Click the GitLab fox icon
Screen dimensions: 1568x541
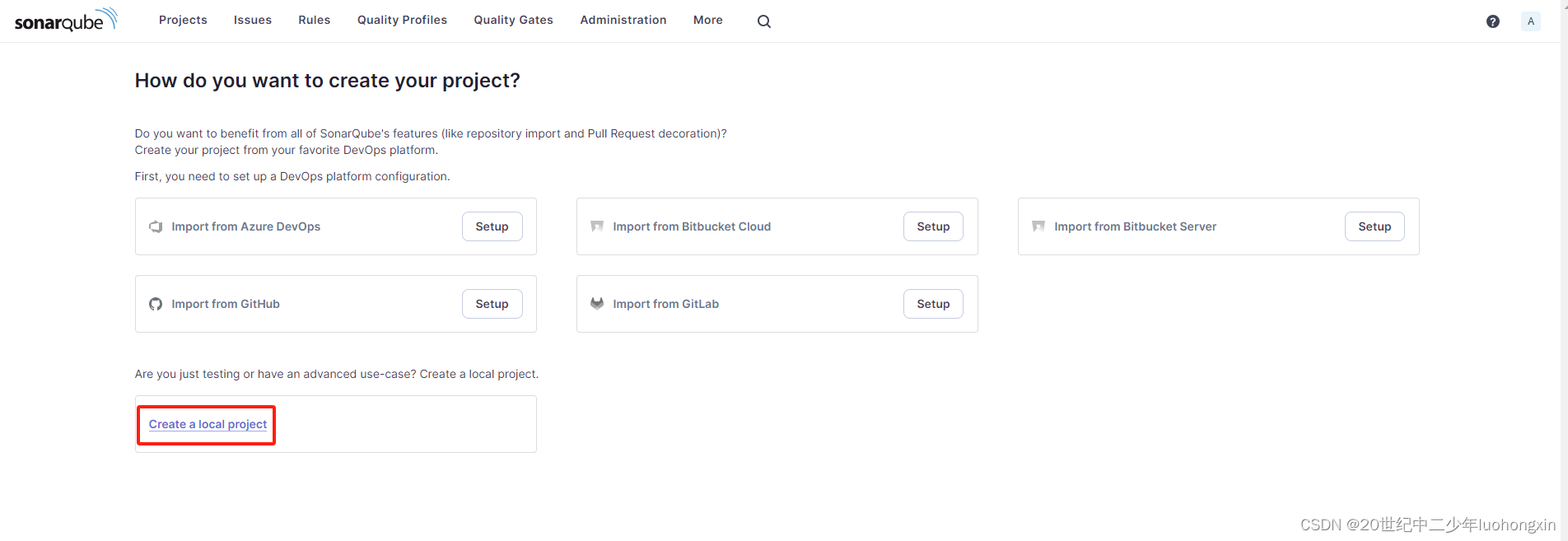coord(597,304)
